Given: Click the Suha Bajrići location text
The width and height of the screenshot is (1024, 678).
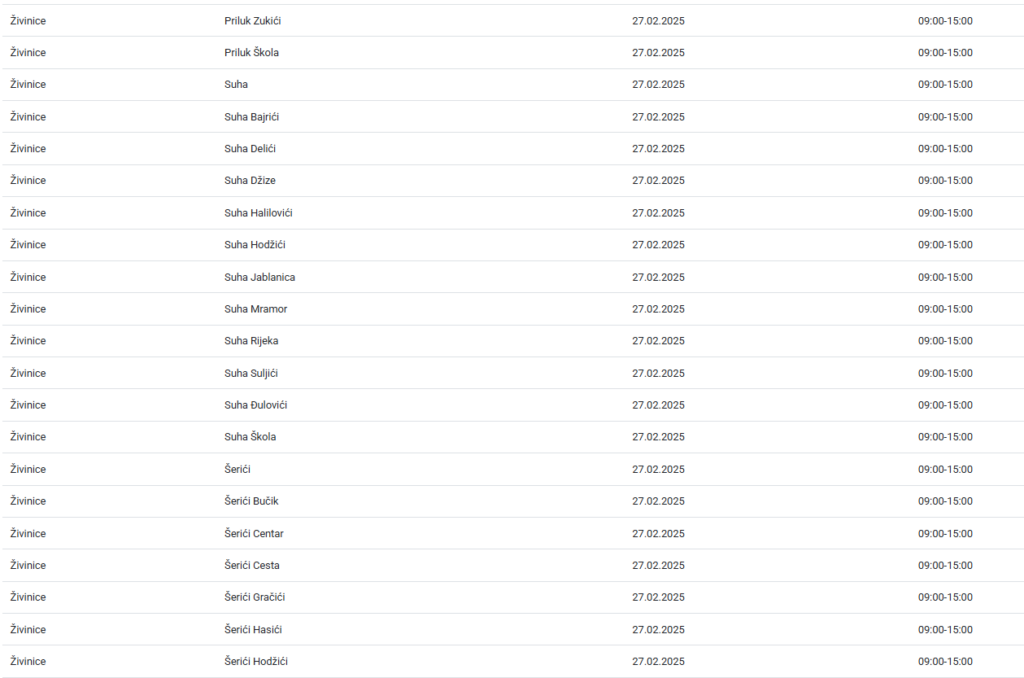Looking at the screenshot, I should 251,117.
